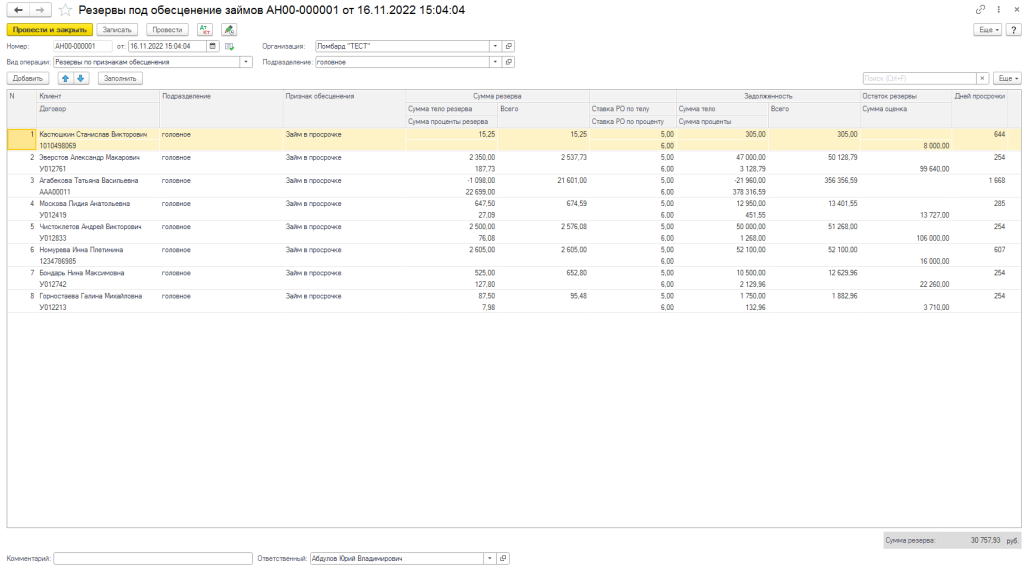
Task: Open help with question mark button
Action: click(x=1014, y=30)
